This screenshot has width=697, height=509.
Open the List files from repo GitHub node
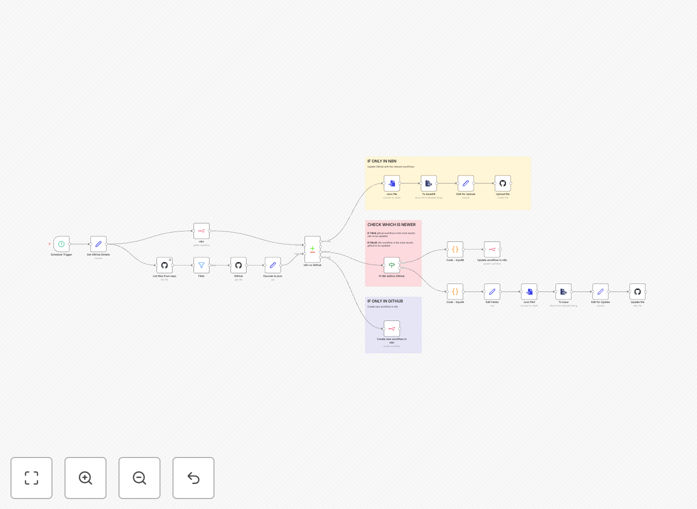pos(164,265)
